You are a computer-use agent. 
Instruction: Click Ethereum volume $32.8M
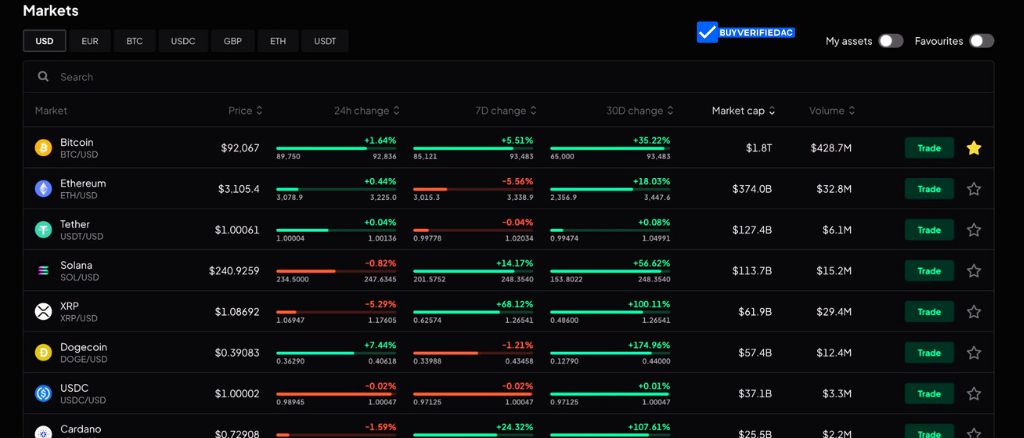(x=834, y=189)
